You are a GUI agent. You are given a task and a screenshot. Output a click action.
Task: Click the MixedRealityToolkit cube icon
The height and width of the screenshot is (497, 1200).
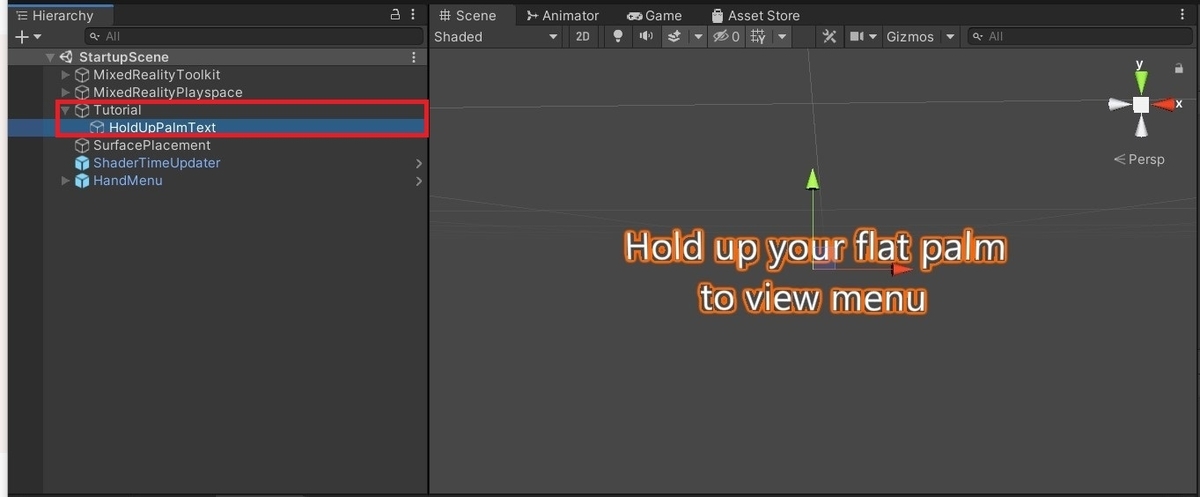[x=82, y=75]
